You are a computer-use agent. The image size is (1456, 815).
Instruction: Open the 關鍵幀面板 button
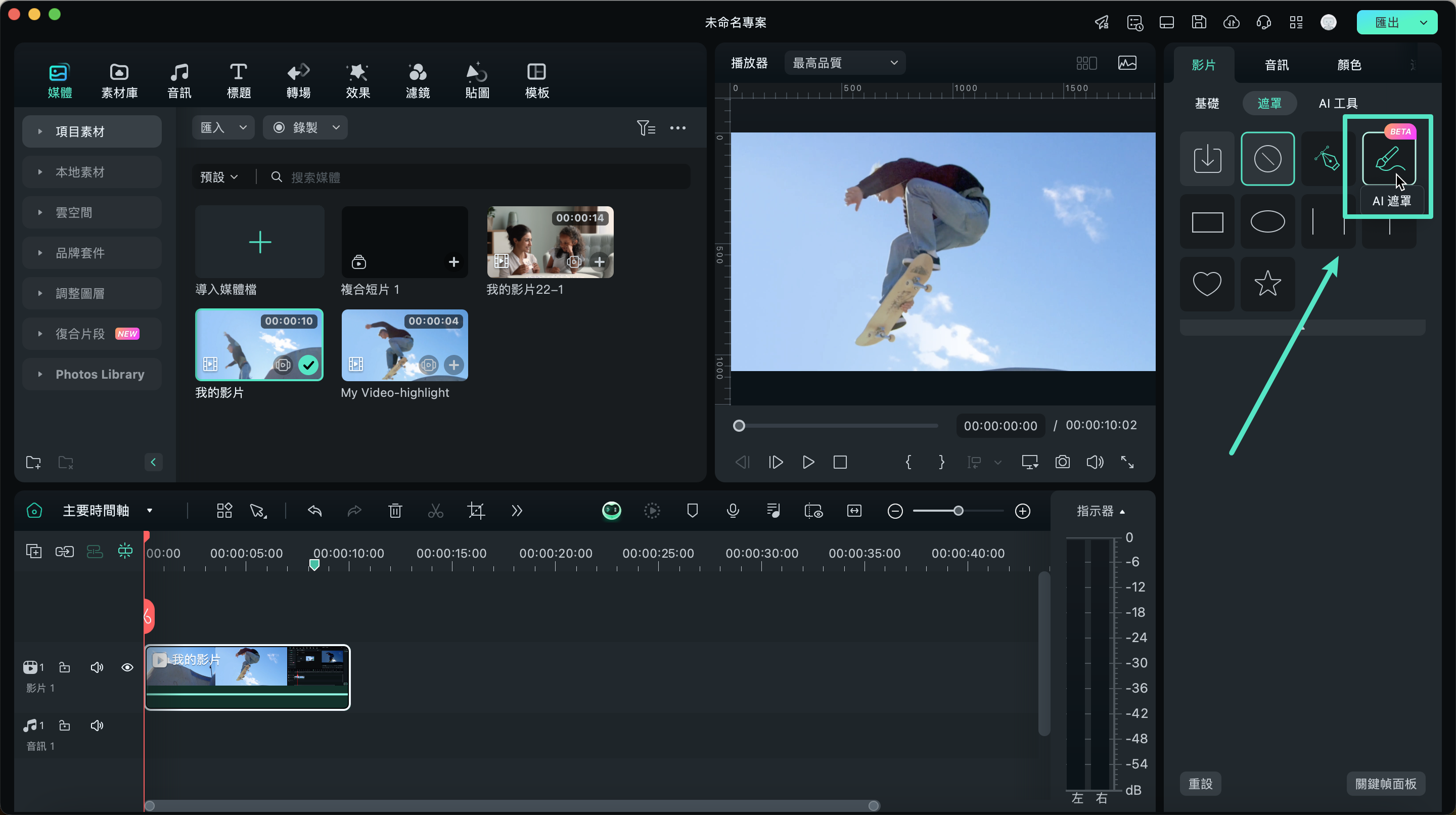coord(1386,784)
